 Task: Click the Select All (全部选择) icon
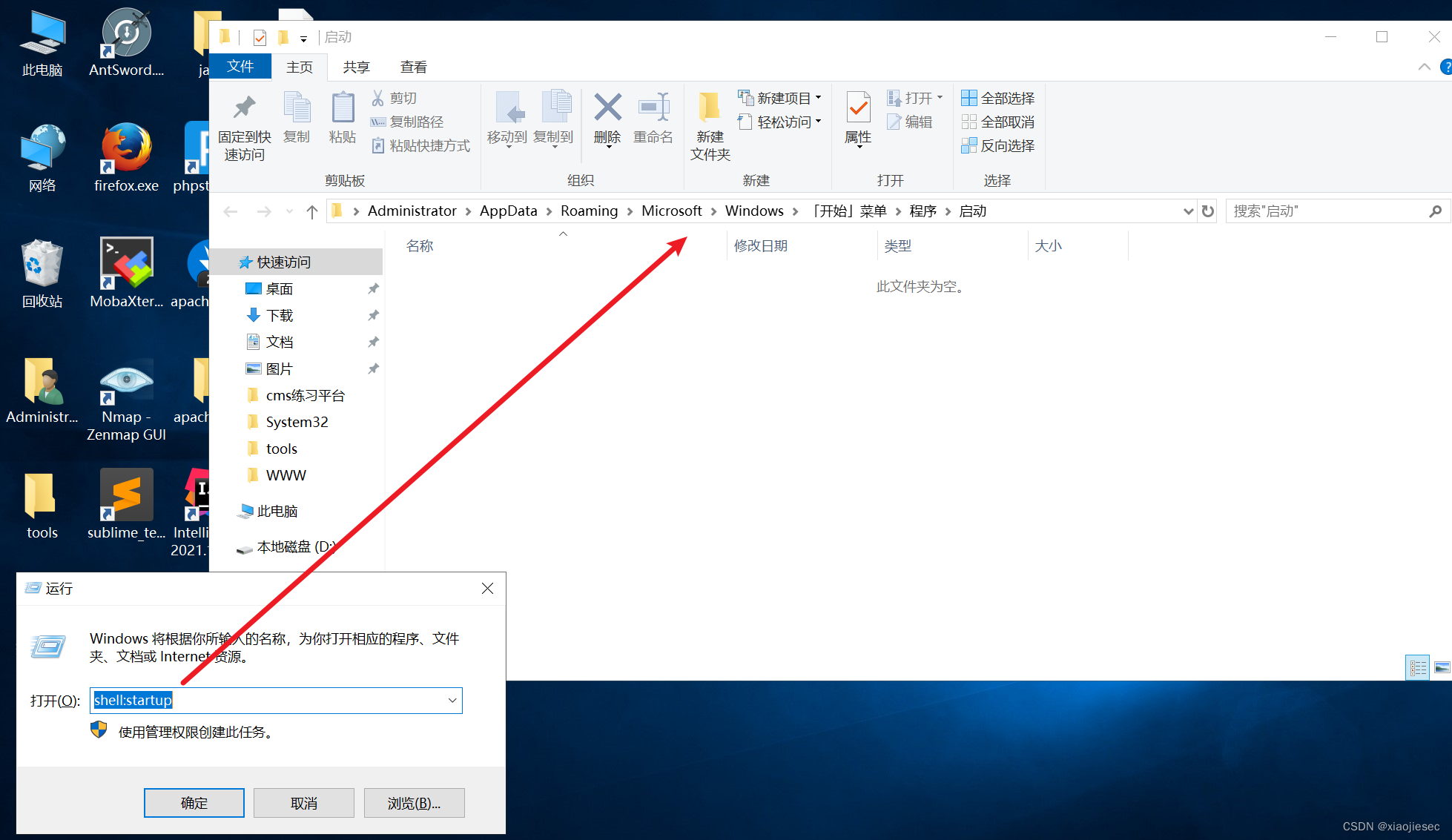point(968,98)
